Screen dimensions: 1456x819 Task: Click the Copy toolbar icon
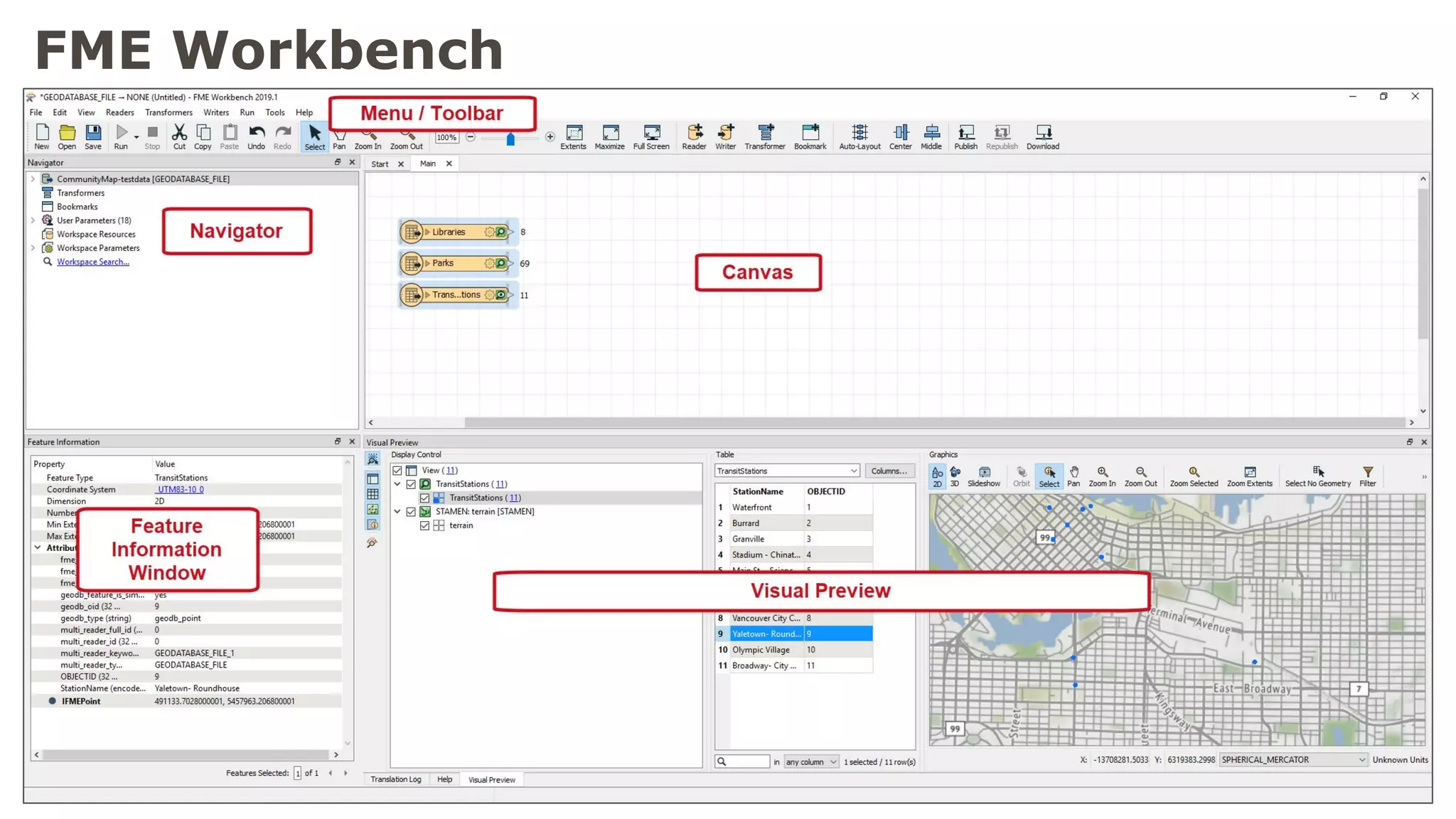click(203, 136)
